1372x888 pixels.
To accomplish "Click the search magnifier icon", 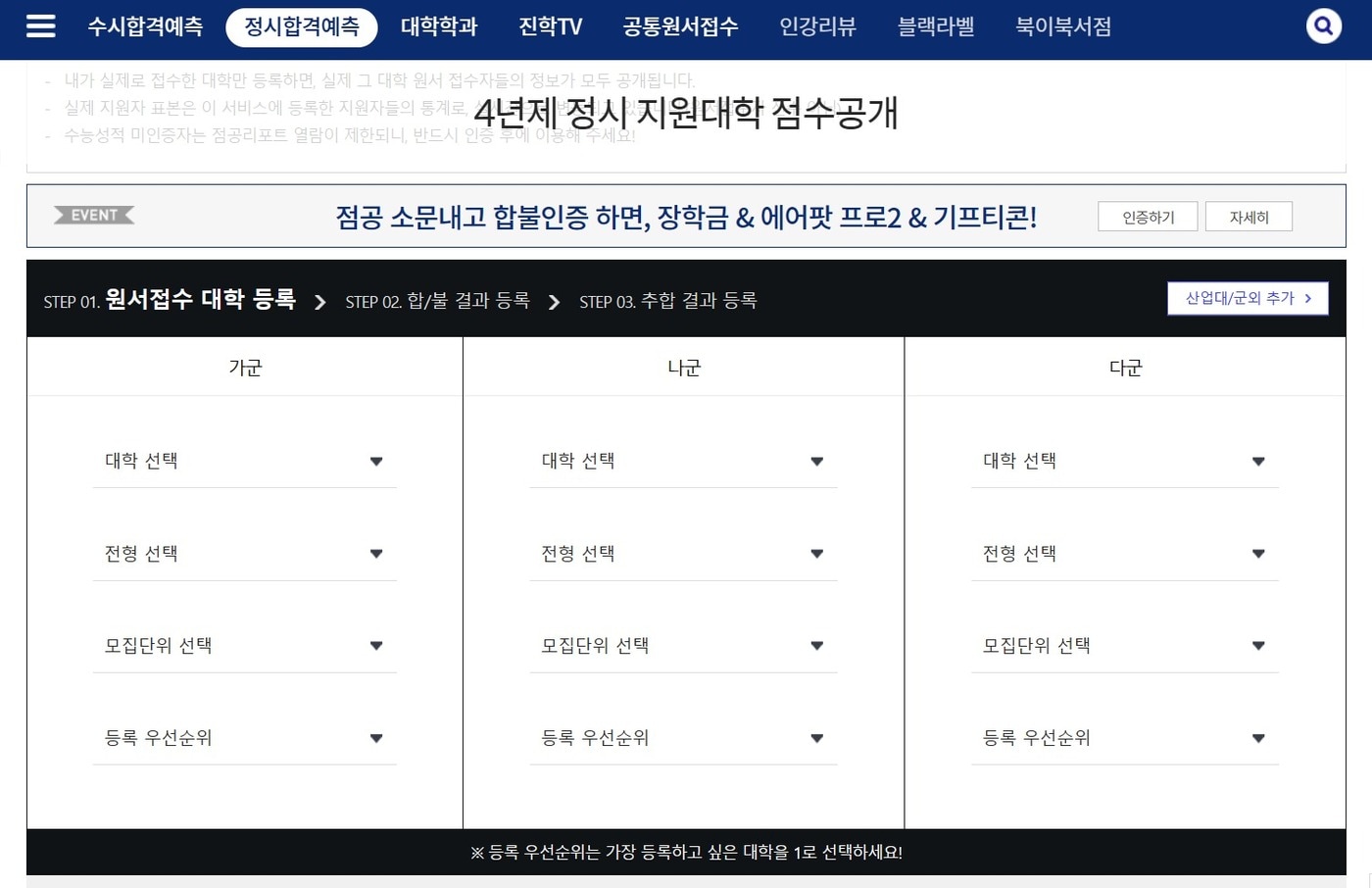I will [x=1323, y=25].
